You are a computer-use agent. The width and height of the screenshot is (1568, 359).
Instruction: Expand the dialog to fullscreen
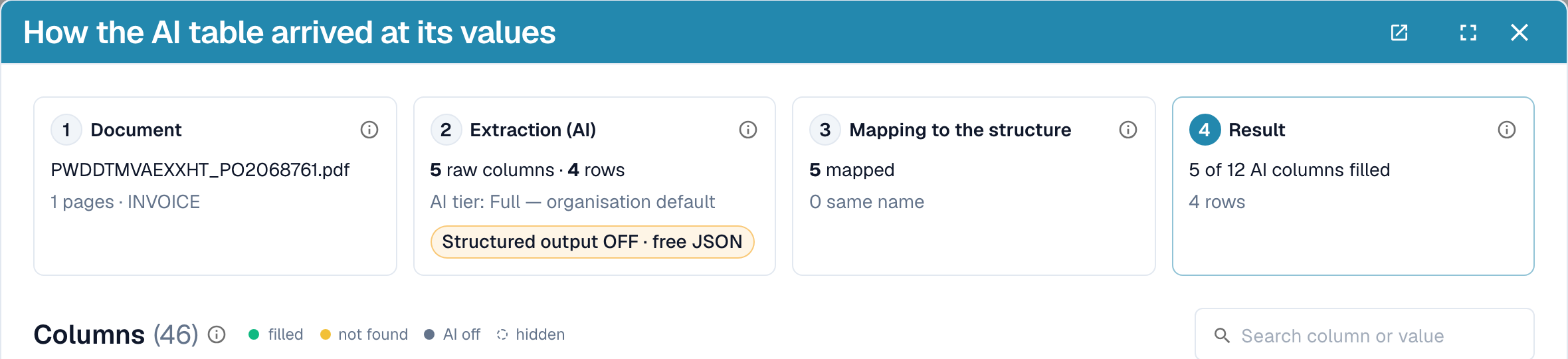(1468, 33)
